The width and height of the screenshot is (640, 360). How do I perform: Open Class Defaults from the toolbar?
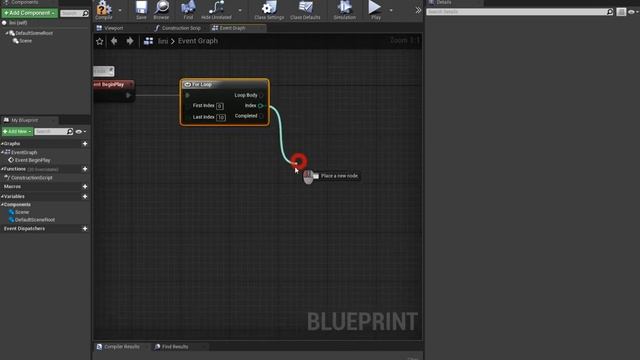tap(305, 10)
